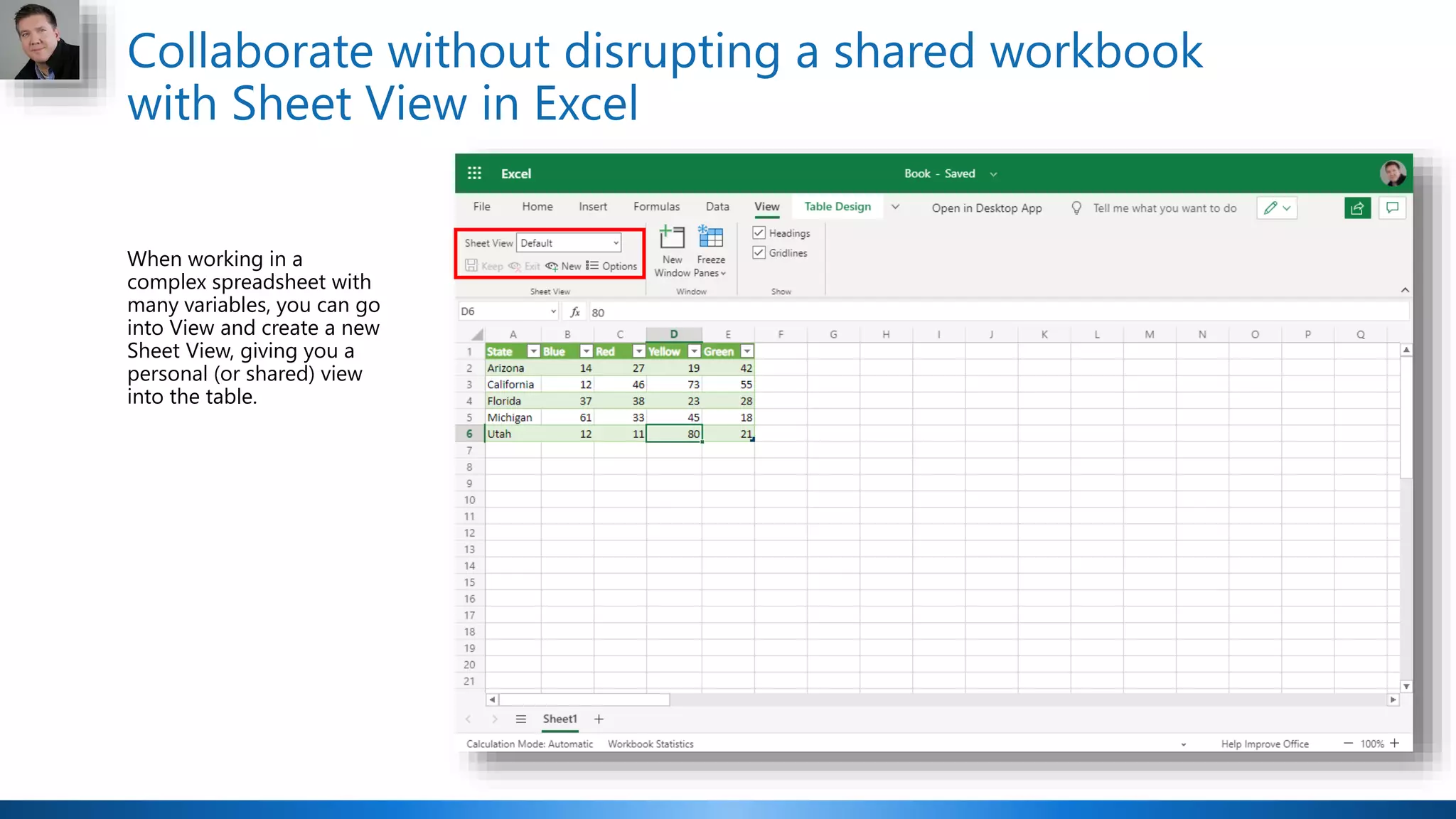Collapse the ribbon with the caret
This screenshot has height=819, width=1456.
coord(1405,290)
